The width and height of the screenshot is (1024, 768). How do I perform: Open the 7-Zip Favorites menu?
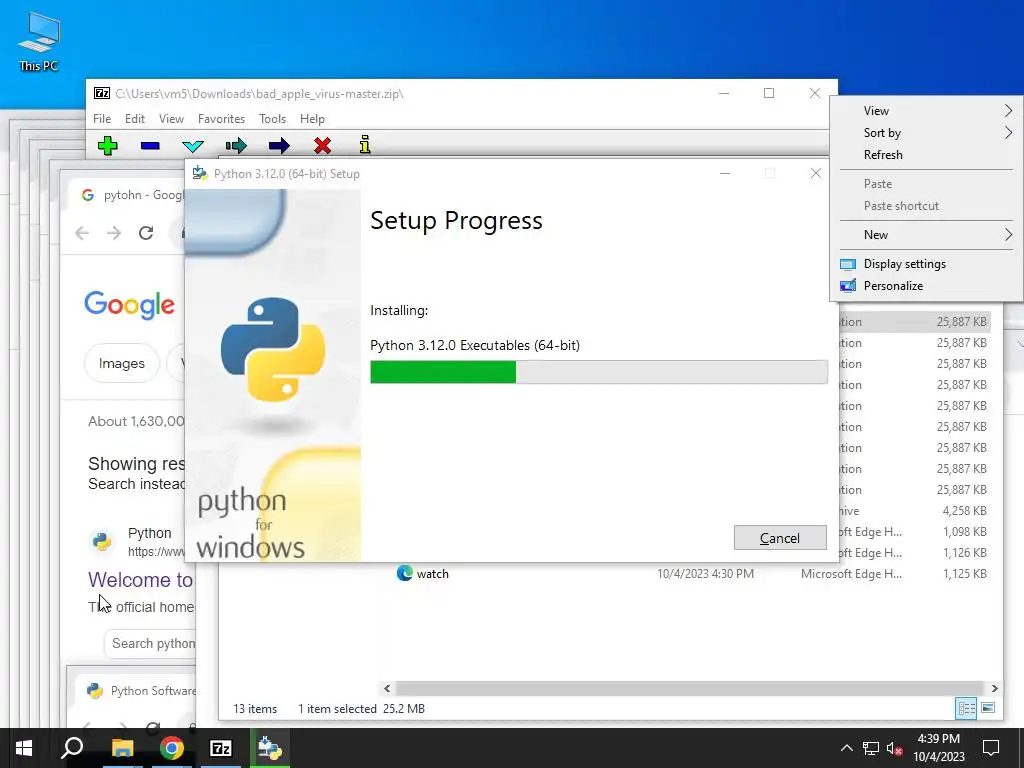221,119
